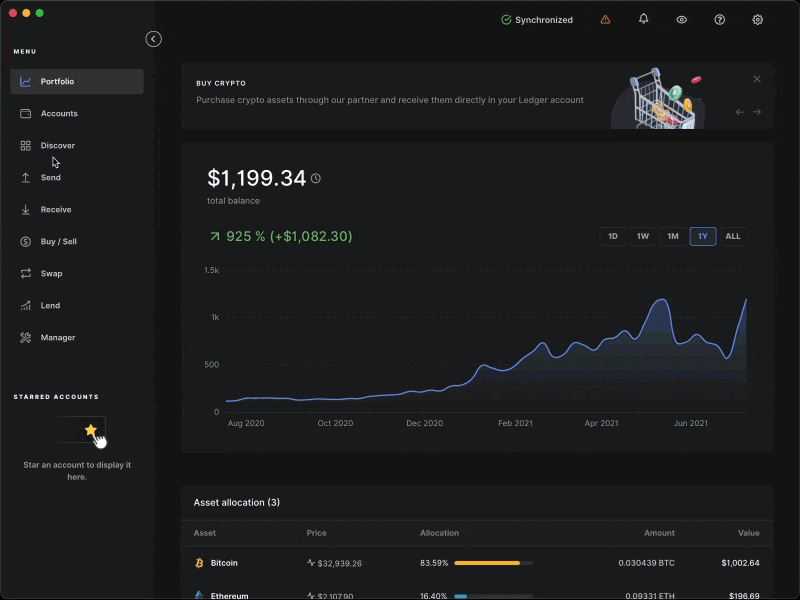Click the Value column header

(748, 533)
